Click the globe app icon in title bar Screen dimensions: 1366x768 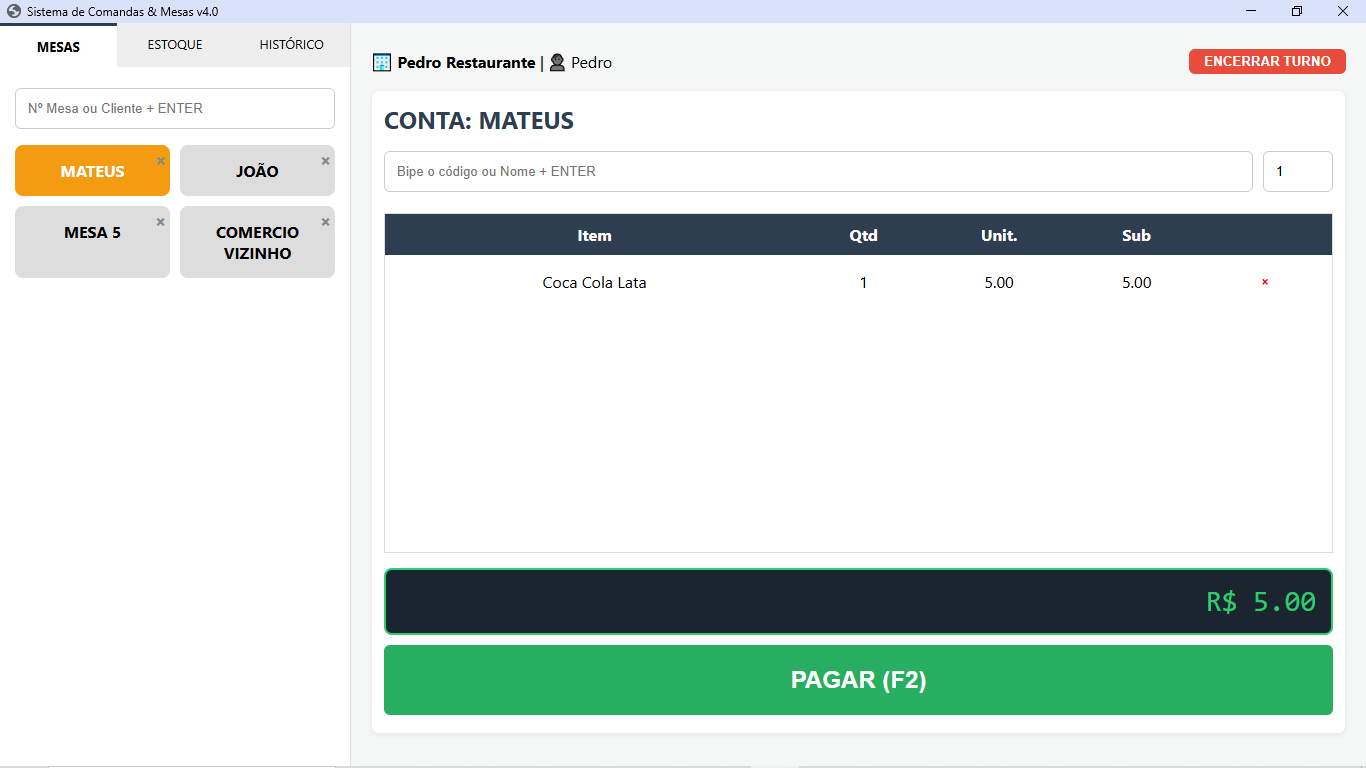click(x=14, y=12)
